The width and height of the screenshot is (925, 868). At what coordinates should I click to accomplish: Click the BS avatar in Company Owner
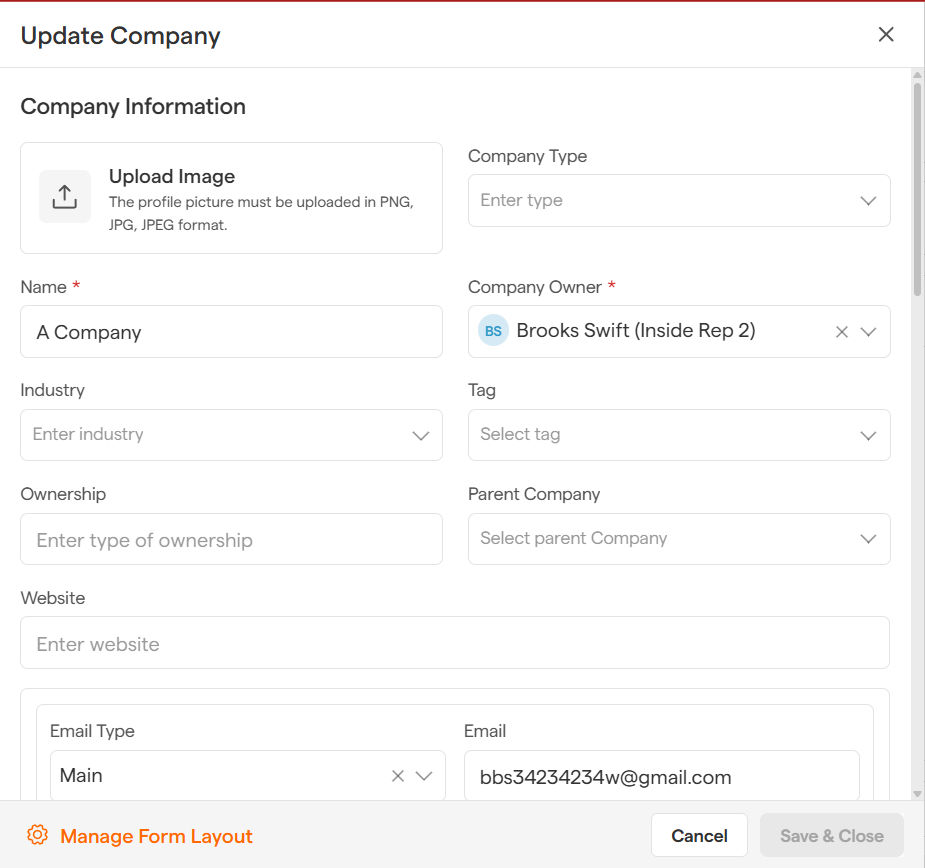[x=493, y=332]
